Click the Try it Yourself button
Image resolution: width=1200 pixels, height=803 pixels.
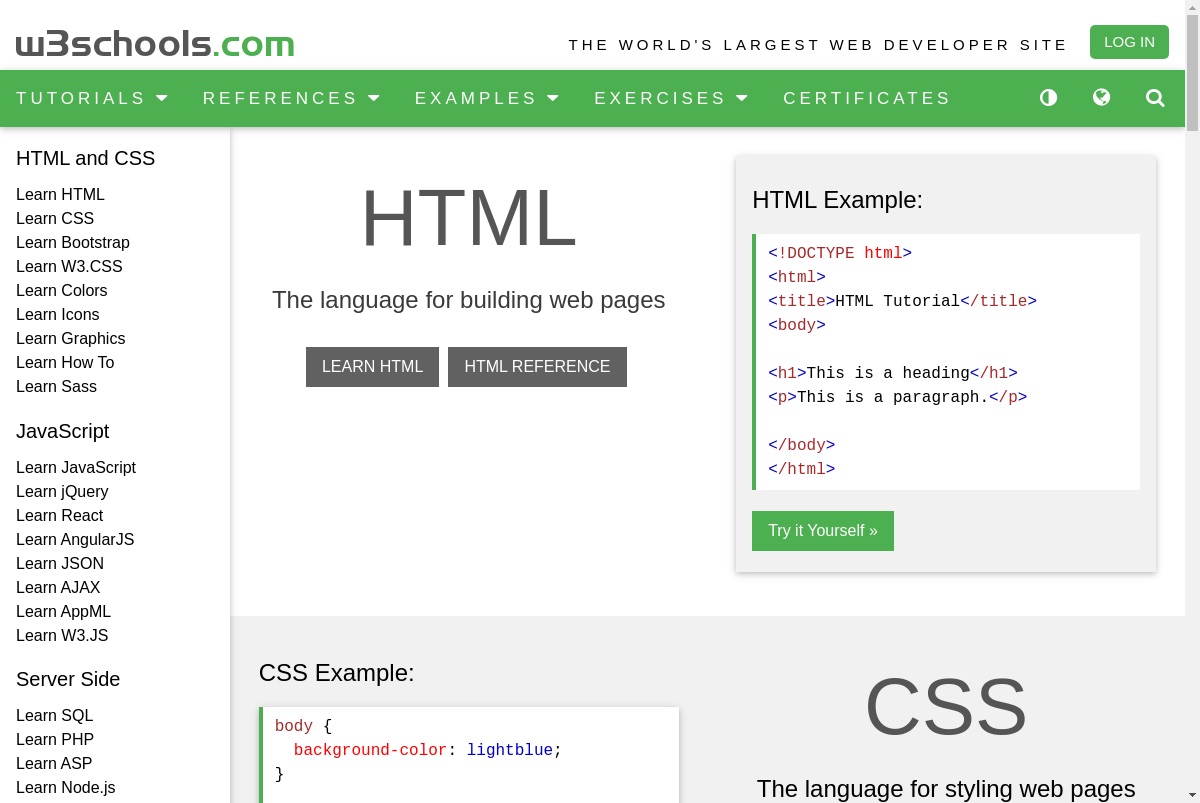pos(823,531)
